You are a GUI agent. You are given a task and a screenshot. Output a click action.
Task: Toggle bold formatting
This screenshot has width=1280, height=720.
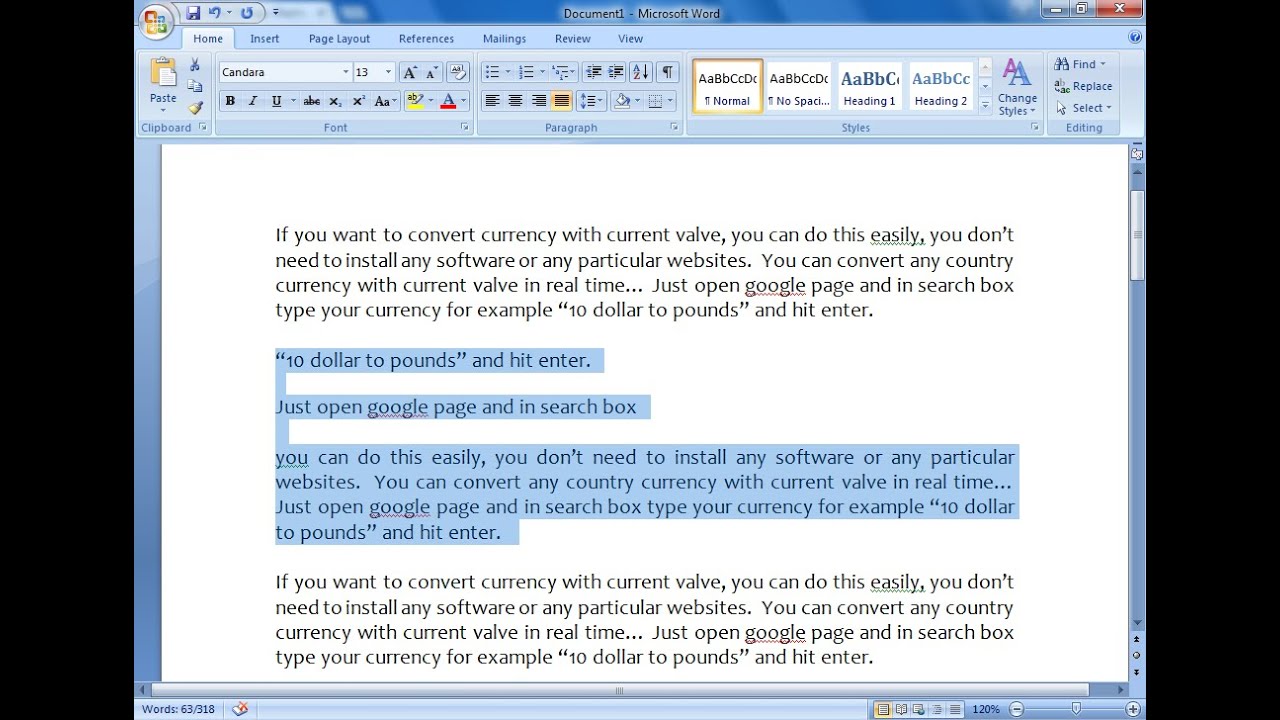tap(230, 101)
